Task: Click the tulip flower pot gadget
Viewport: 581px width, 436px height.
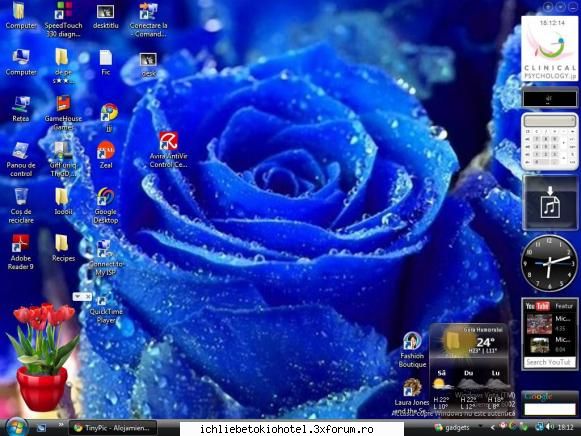Action: tap(42, 357)
